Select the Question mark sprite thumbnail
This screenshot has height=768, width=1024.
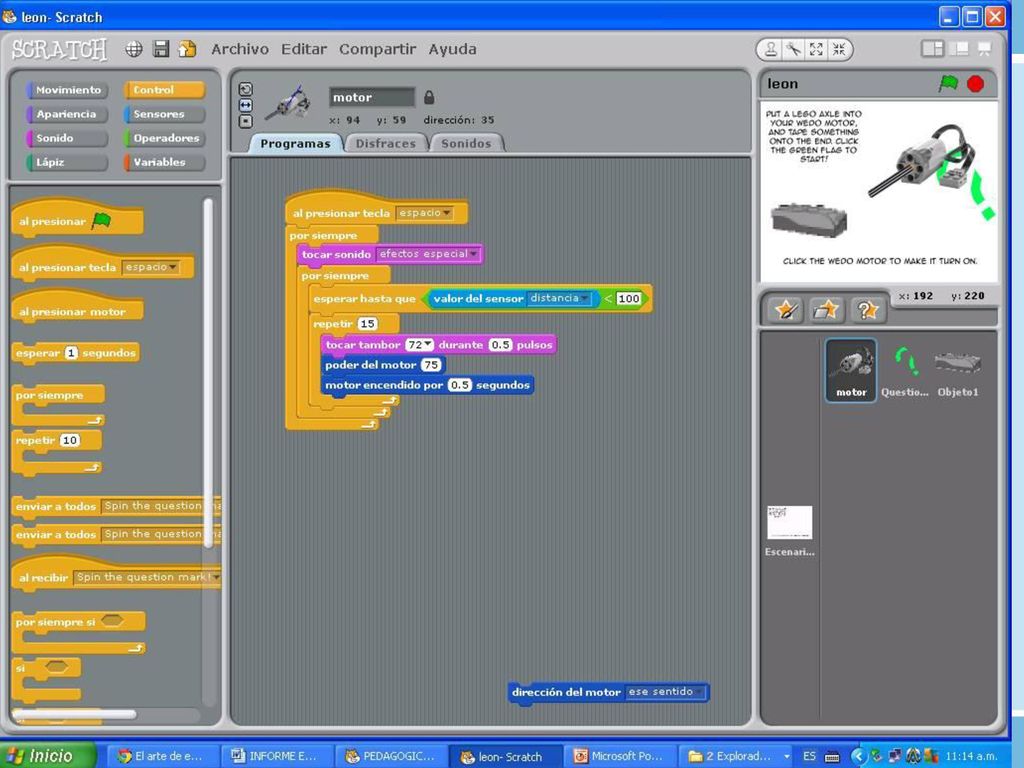(904, 370)
